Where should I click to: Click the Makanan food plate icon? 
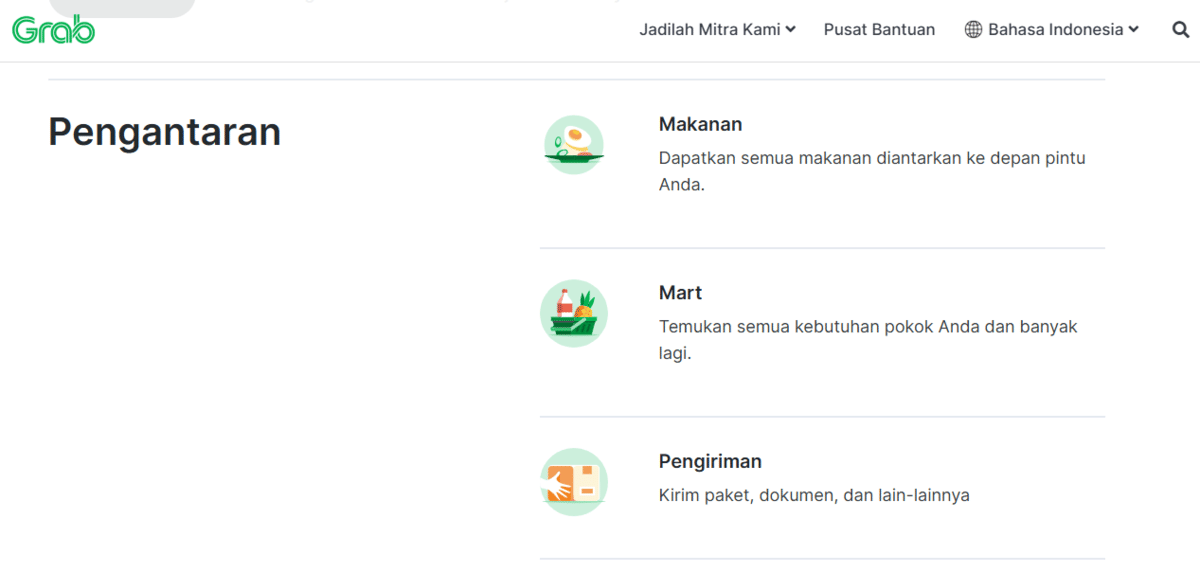(x=574, y=145)
